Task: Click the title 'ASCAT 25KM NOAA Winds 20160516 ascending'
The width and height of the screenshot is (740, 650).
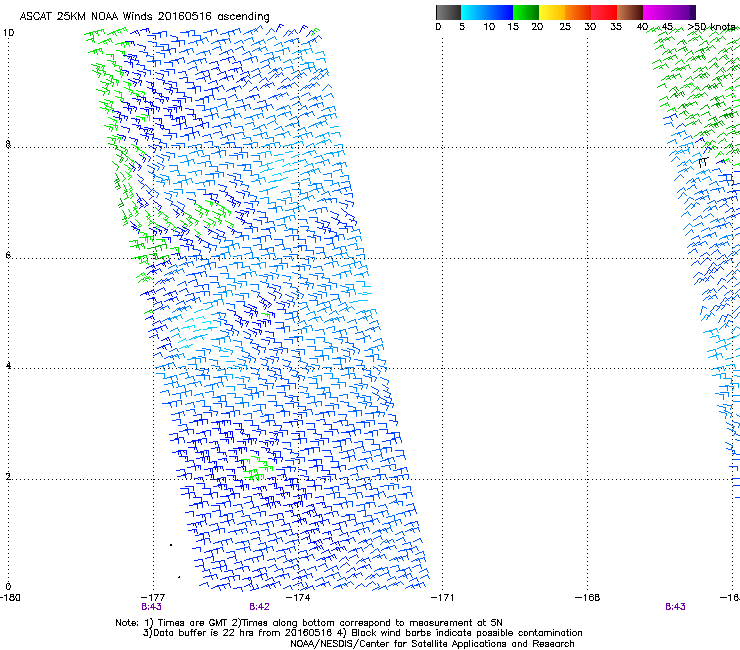Action: (x=144, y=17)
